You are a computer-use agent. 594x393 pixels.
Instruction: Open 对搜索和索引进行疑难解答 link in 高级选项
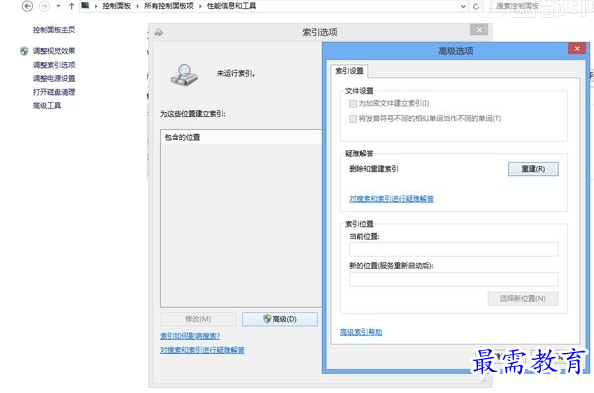point(391,199)
